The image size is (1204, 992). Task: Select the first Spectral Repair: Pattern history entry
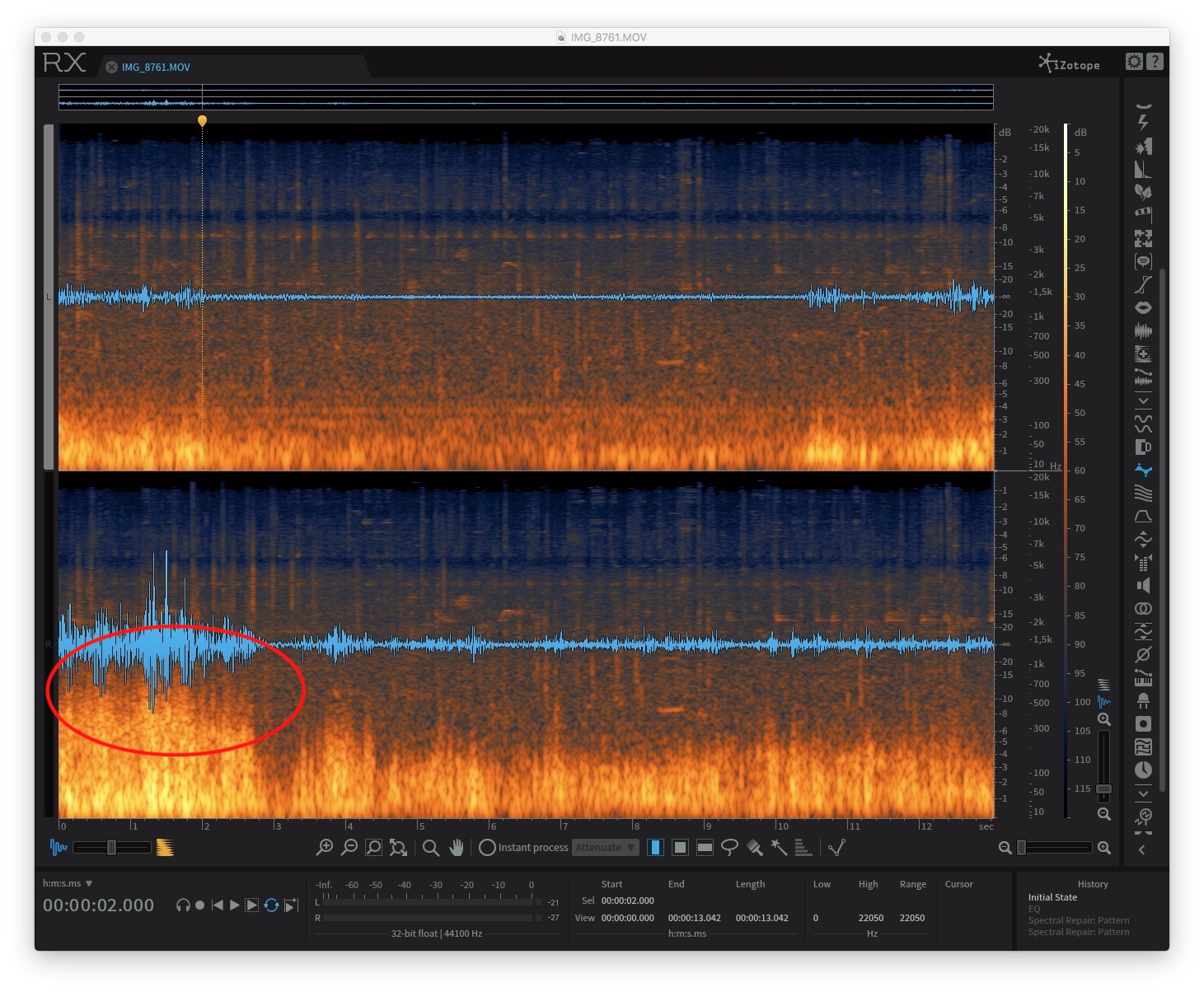click(x=1079, y=920)
